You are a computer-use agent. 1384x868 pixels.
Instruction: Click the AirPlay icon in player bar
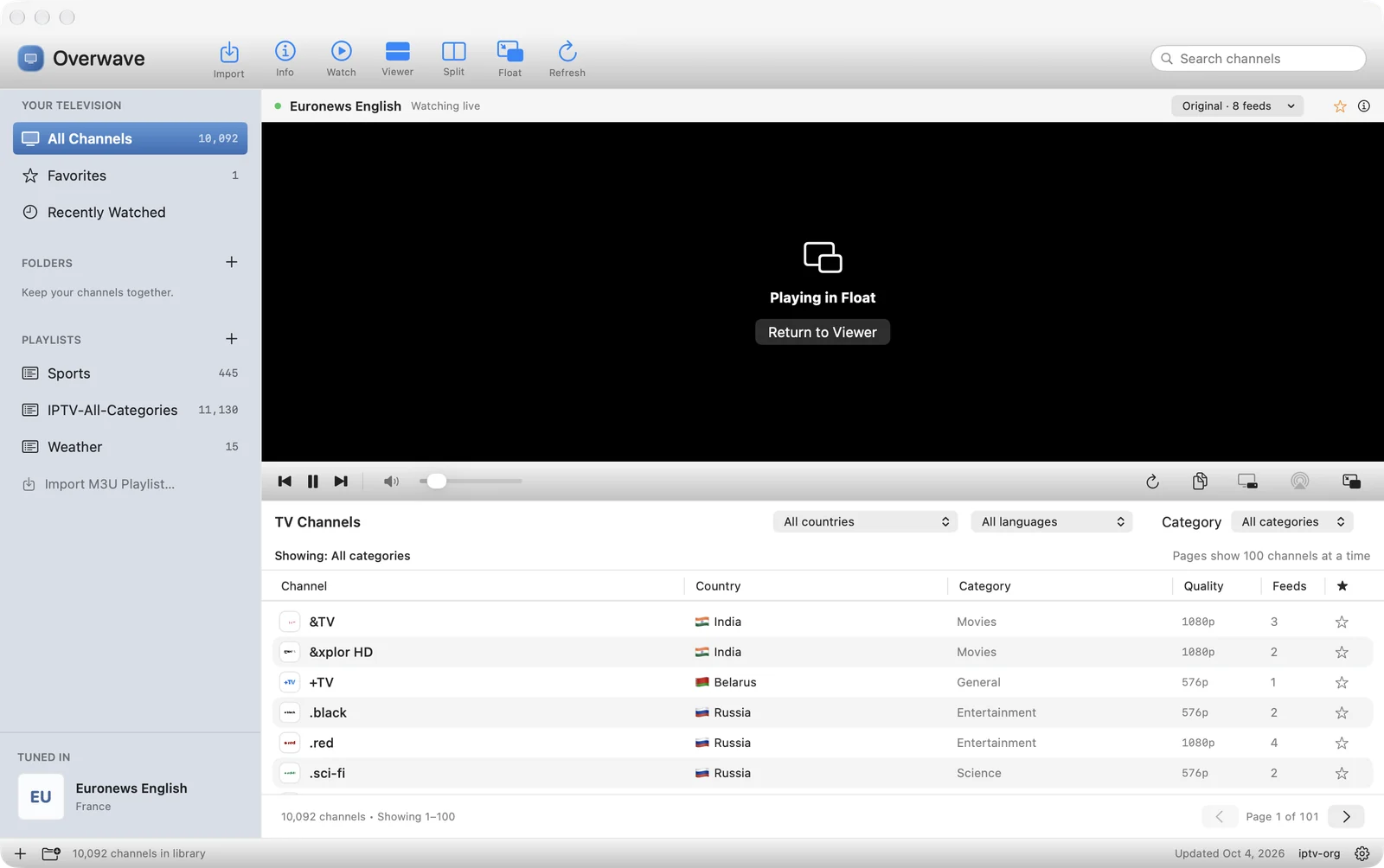point(1299,482)
